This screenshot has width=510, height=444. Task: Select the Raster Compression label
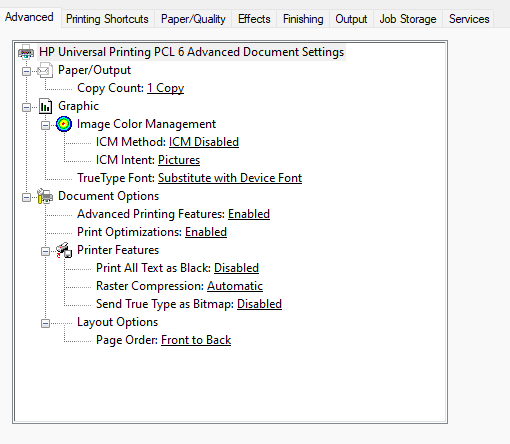pyautogui.click(x=150, y=286)
